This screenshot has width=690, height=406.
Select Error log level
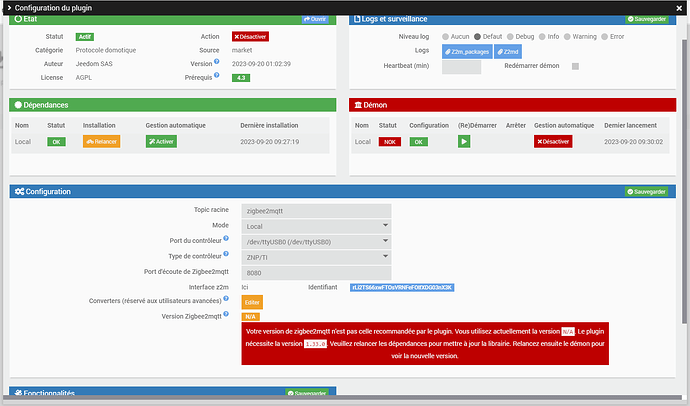pyautogui.click(x=605, y=37)
